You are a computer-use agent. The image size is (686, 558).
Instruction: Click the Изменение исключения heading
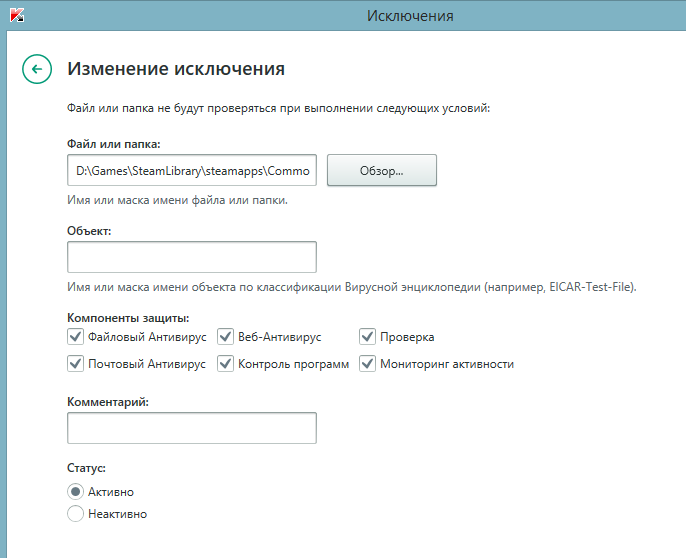tap(176, 69)
